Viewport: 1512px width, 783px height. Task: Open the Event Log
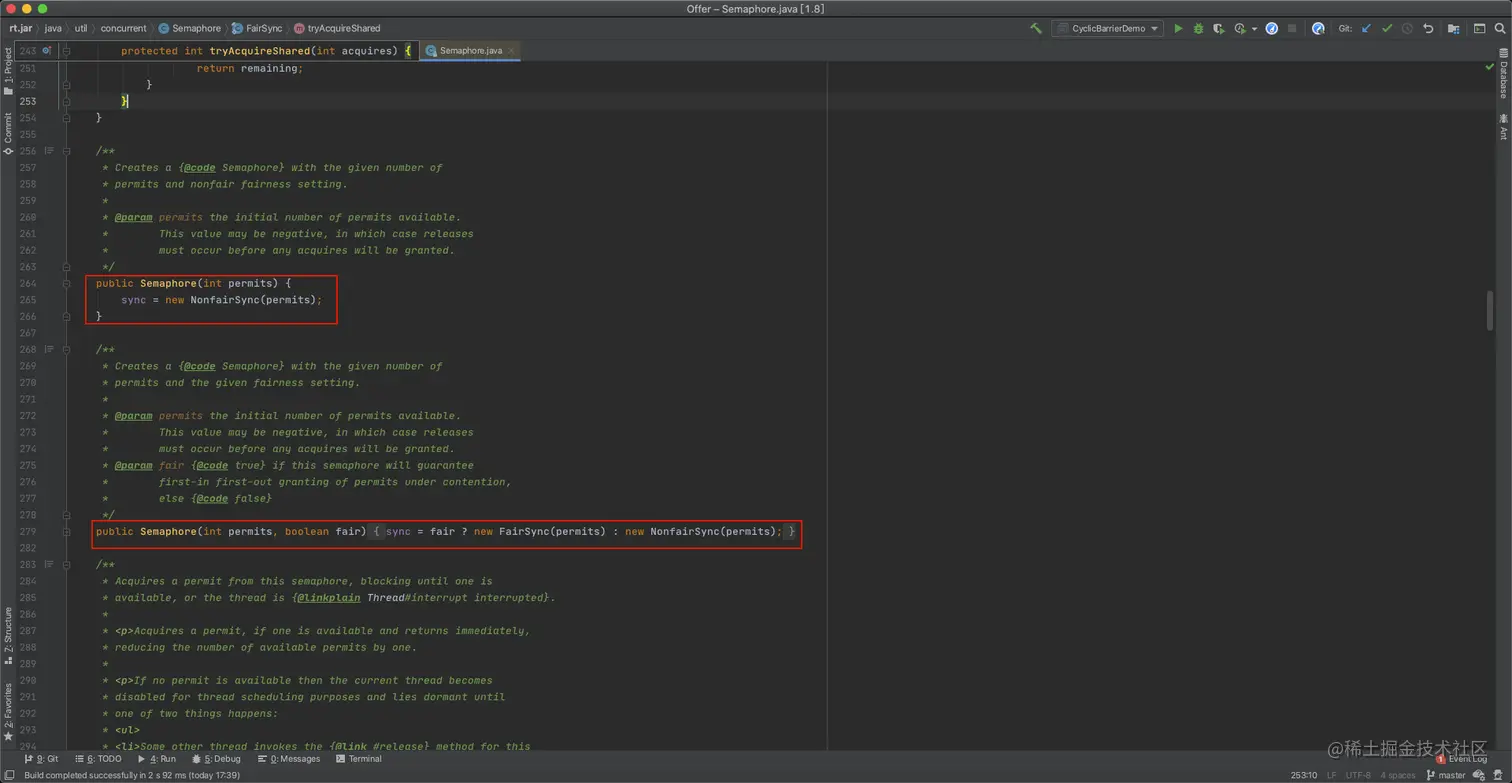click(1461, 759)
